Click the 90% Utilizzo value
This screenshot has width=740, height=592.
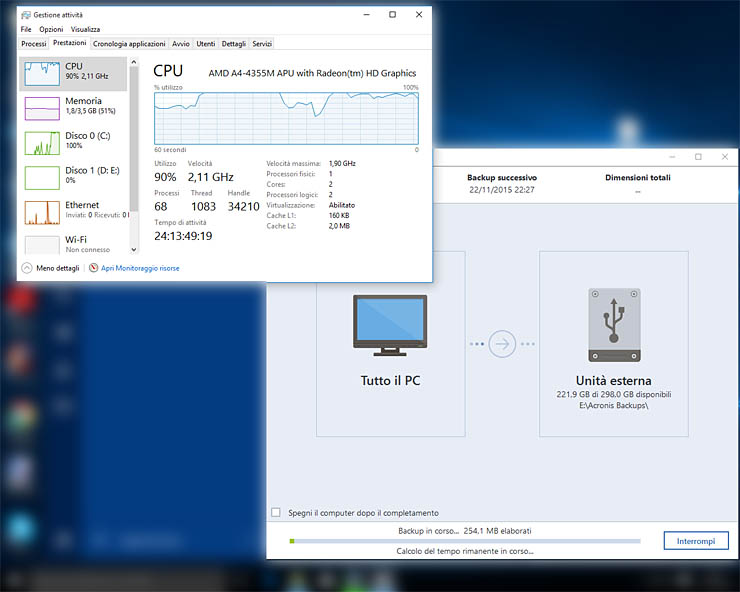(x=165, y=177)
